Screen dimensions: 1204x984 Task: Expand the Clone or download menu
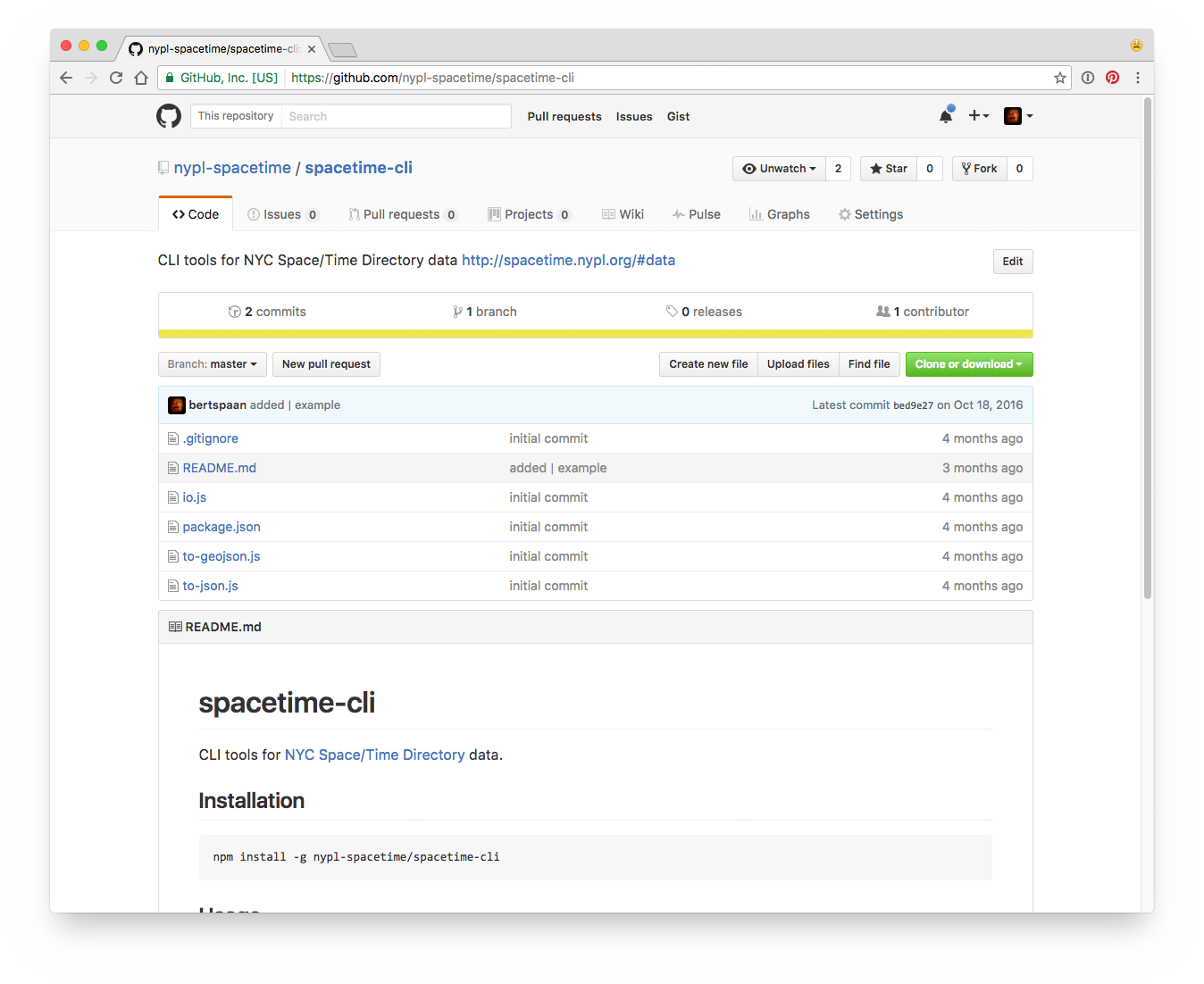point(969,364)
